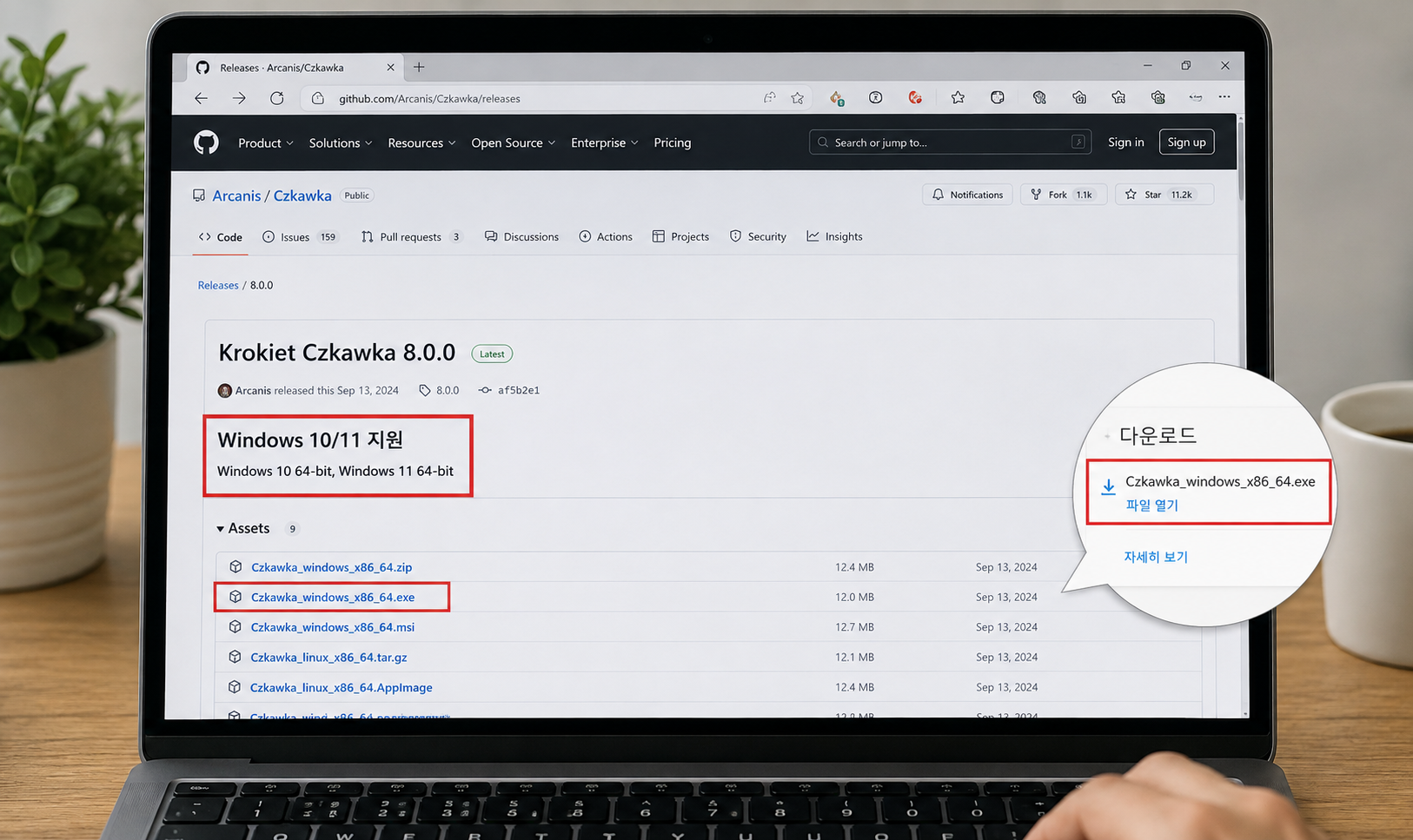The width and height of the screenshot is (1413, 840).
Task: Open the Actions tab
Action: tap(606, 237)
